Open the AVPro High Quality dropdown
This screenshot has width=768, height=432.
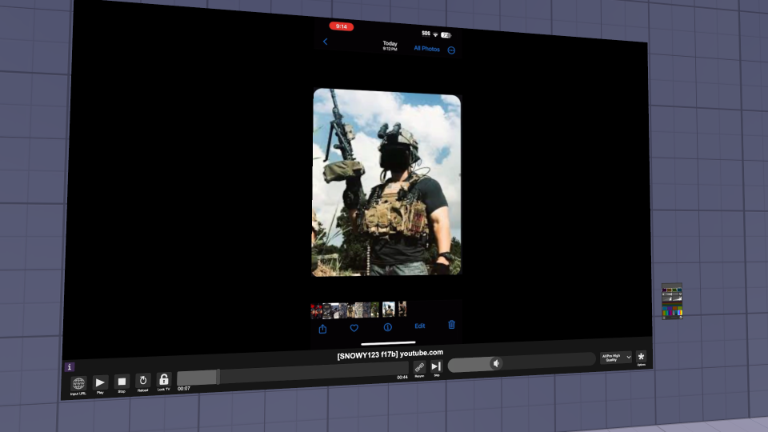pos(615,358)
